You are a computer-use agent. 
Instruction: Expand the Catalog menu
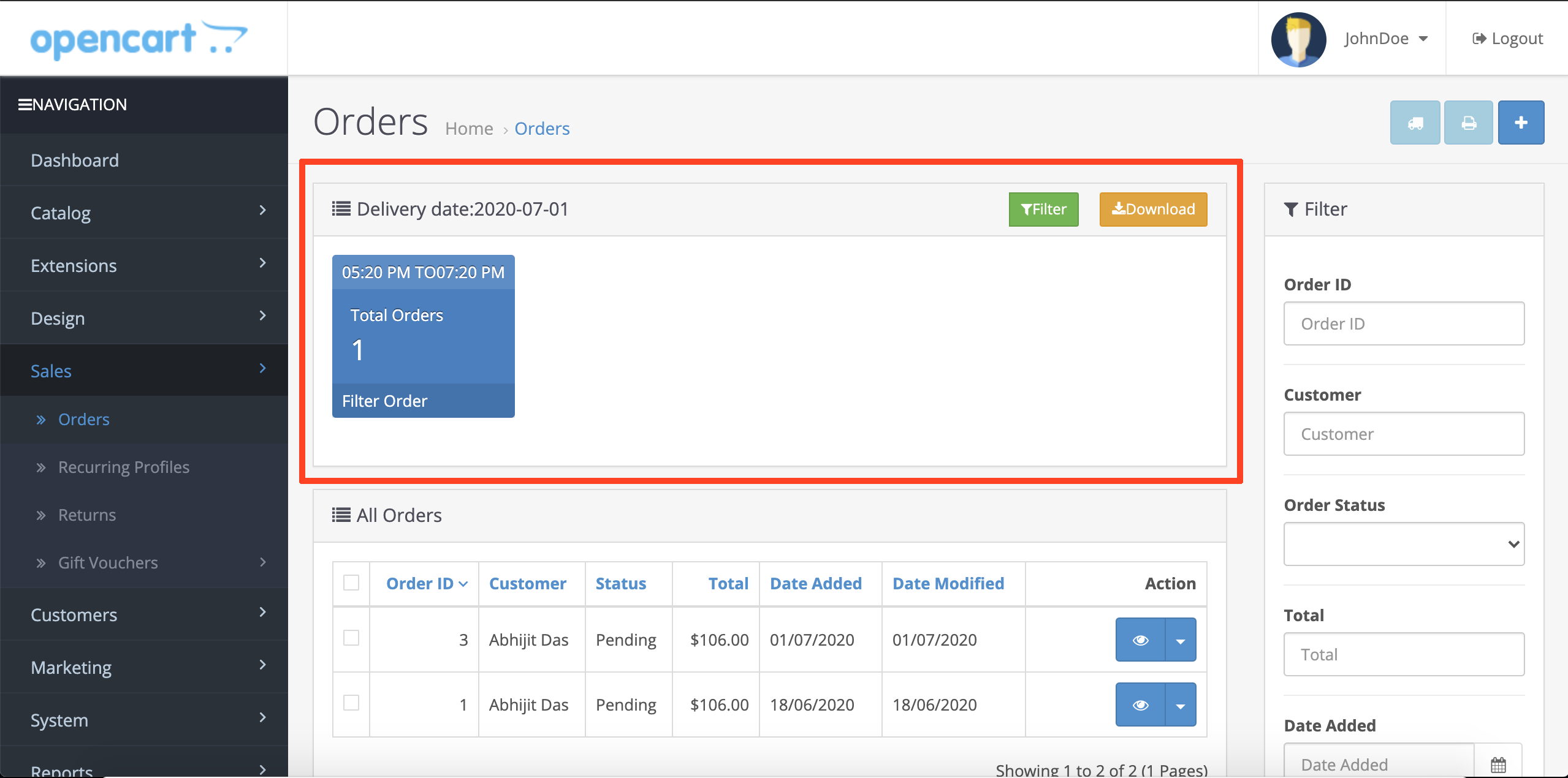[x=144, y=213]
